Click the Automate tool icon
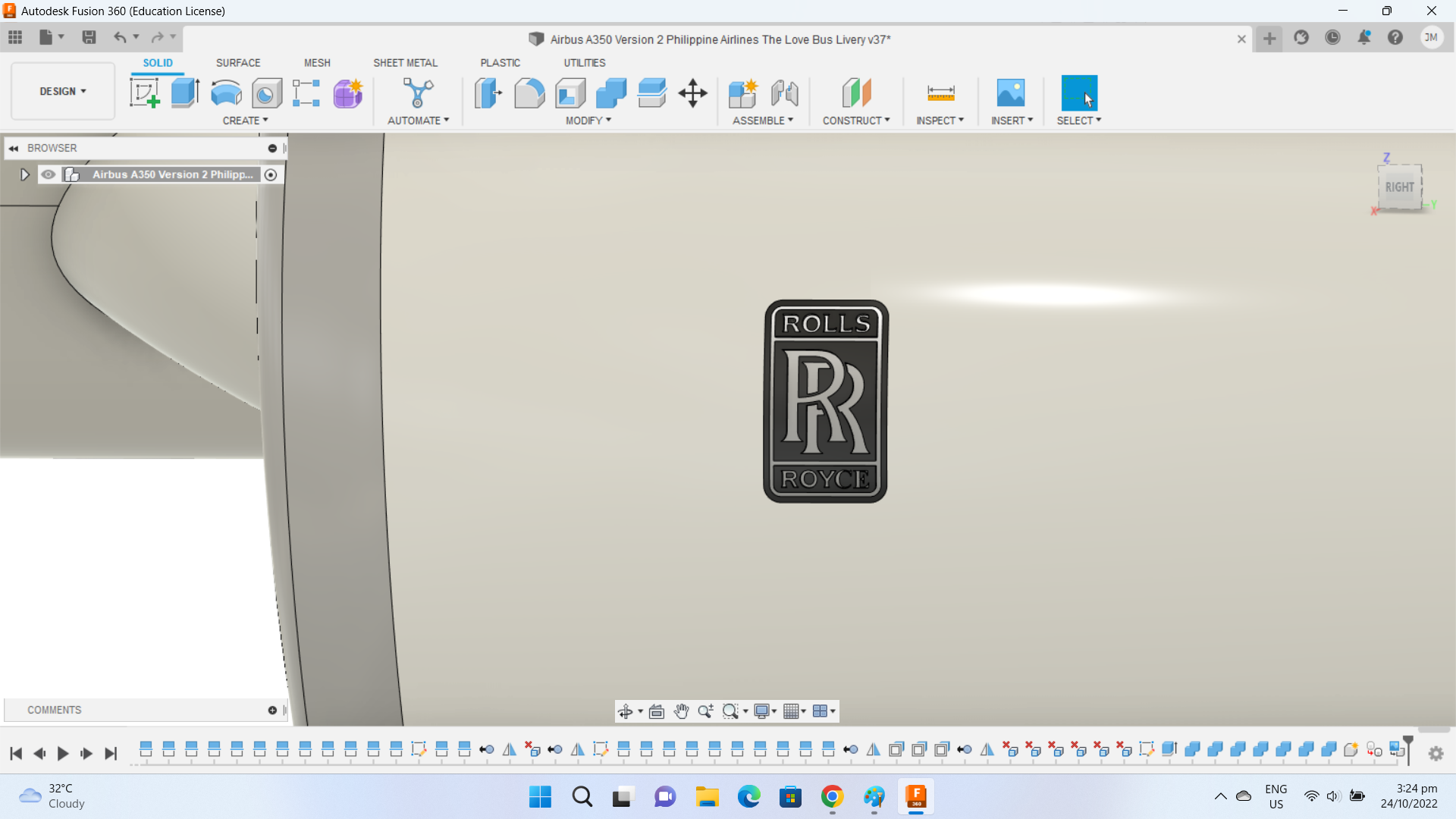The width and height of the screenshot is (1456, 819). (418, 93)
